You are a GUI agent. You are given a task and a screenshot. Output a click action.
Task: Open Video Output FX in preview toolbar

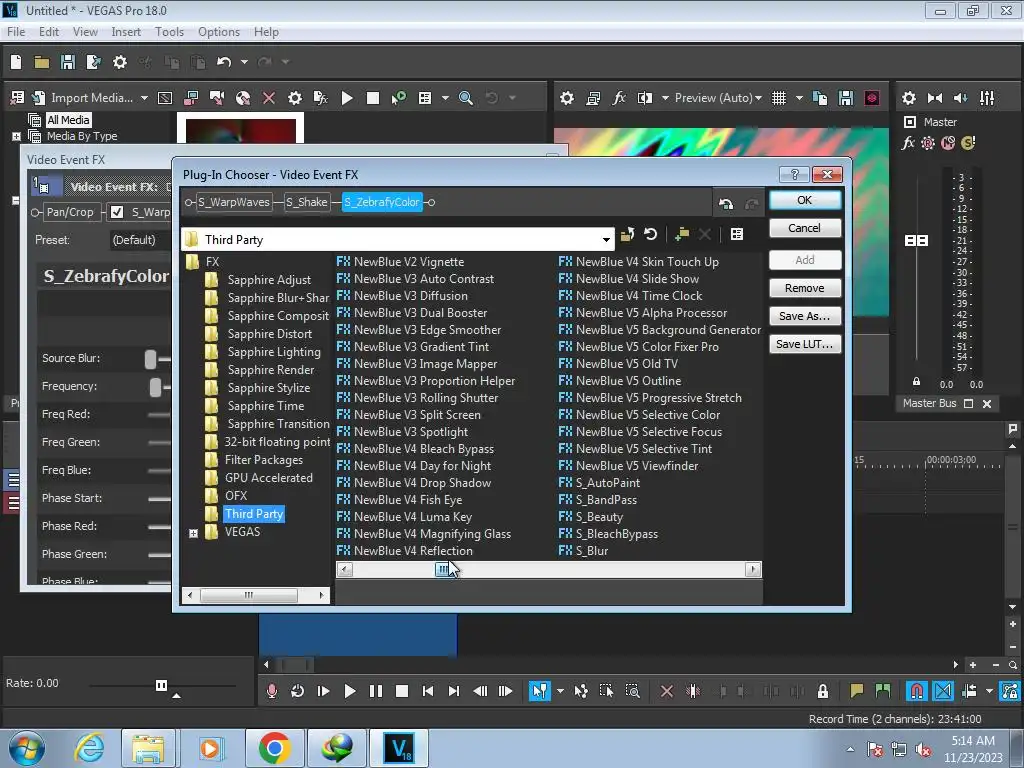619,98
